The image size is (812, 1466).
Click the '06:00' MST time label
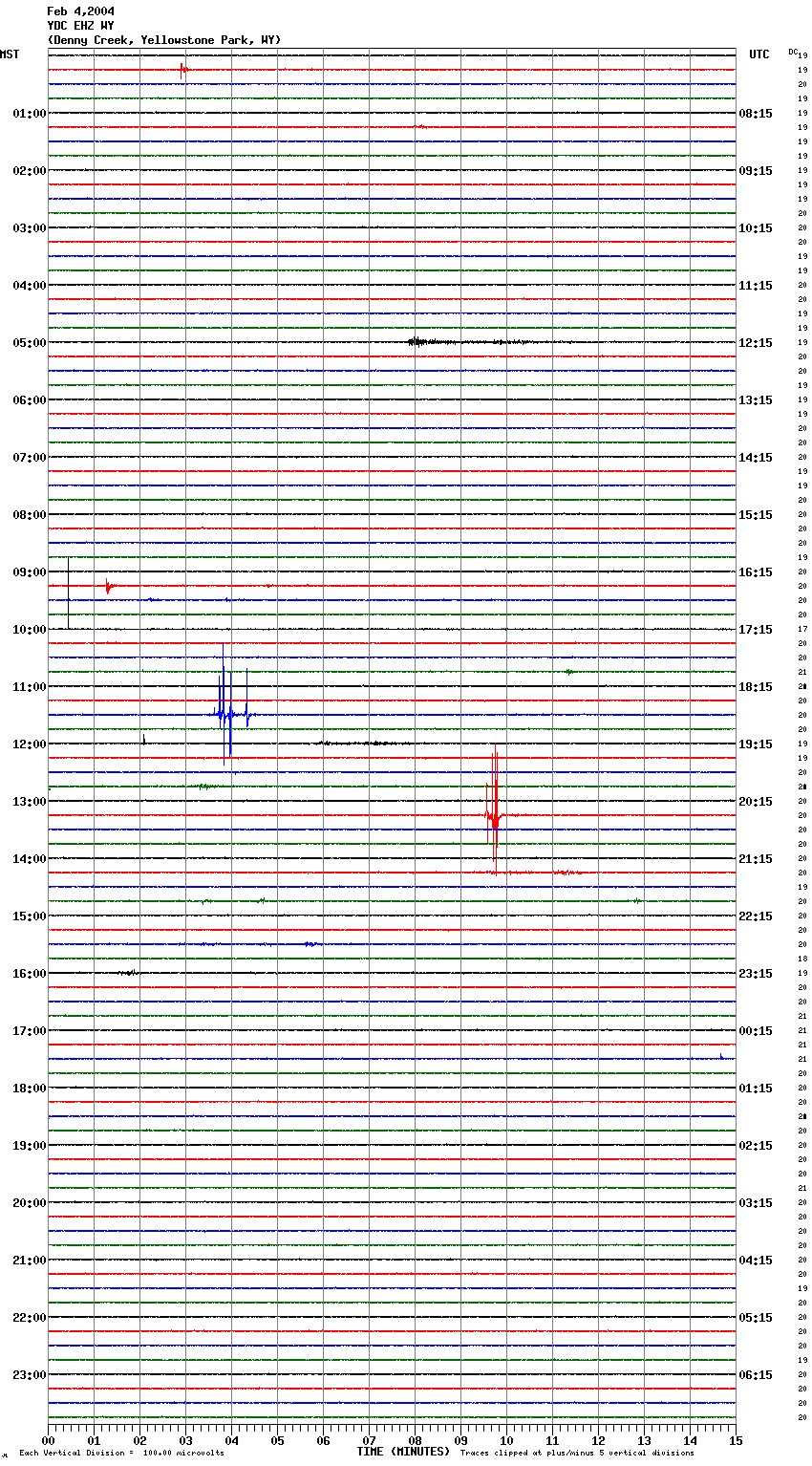click(x=30, y=400)
